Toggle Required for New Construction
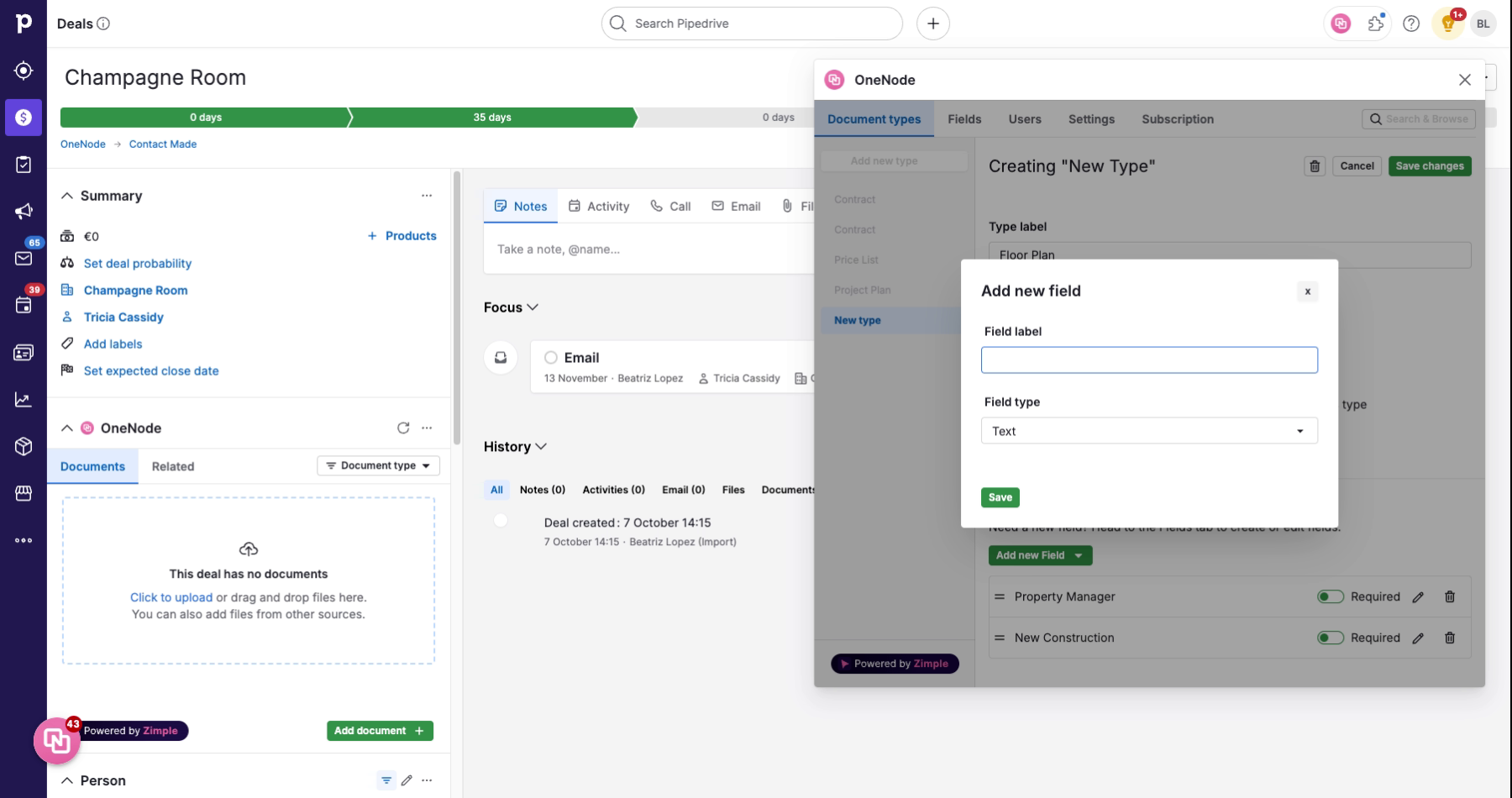 tap(1331, 638)
